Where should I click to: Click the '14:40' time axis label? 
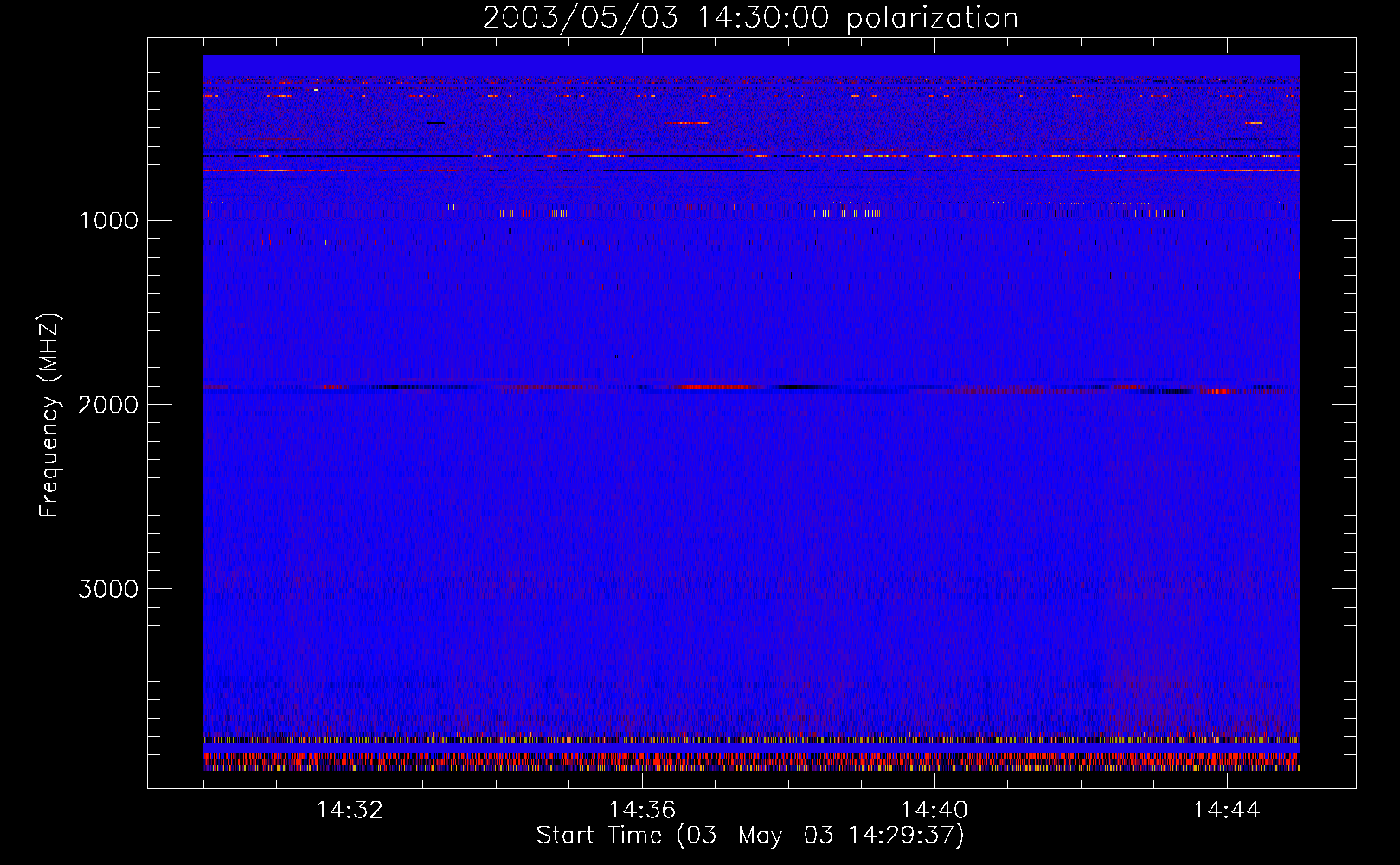click(934, 811)
